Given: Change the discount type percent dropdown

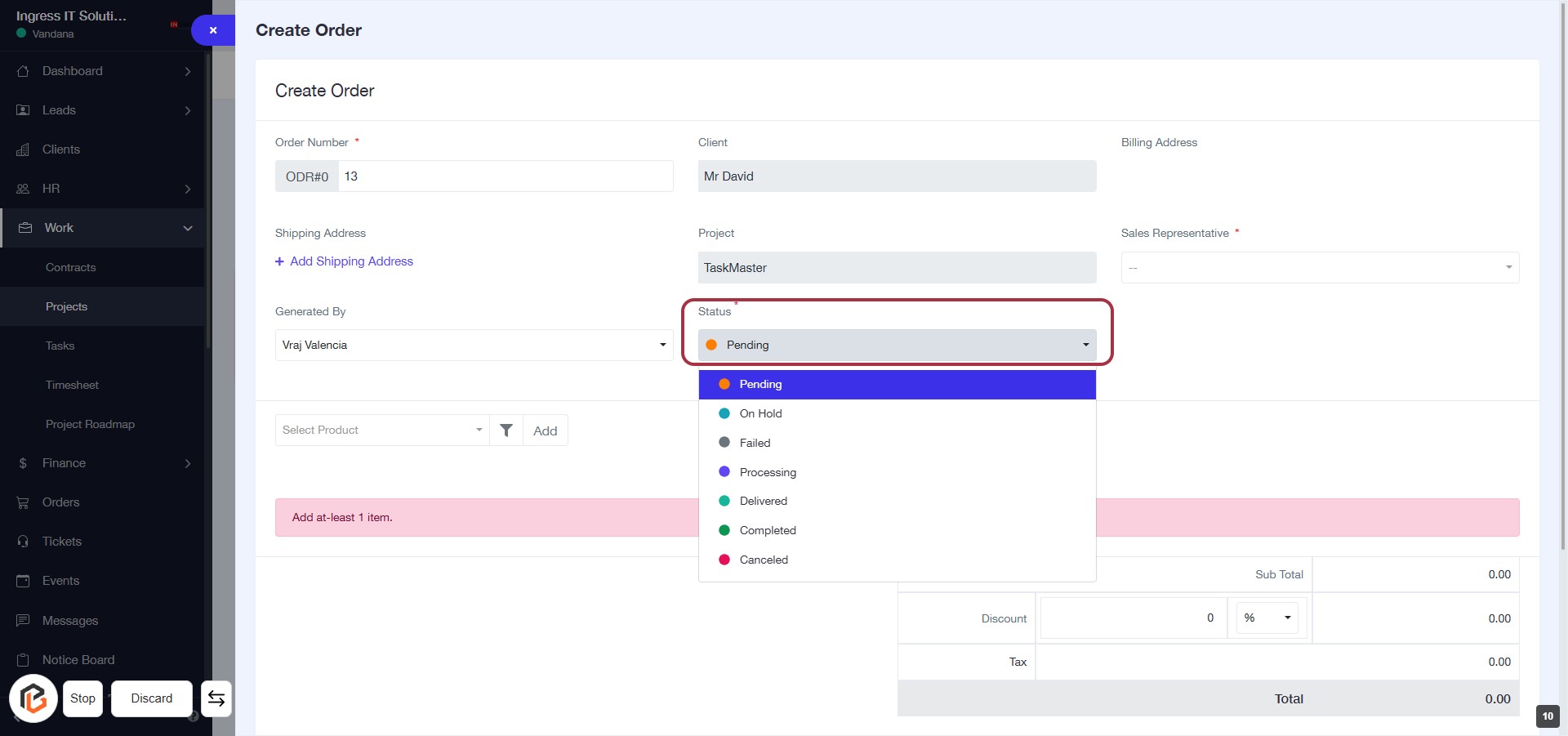Looking at the screenshot, I should [1267, 618].
